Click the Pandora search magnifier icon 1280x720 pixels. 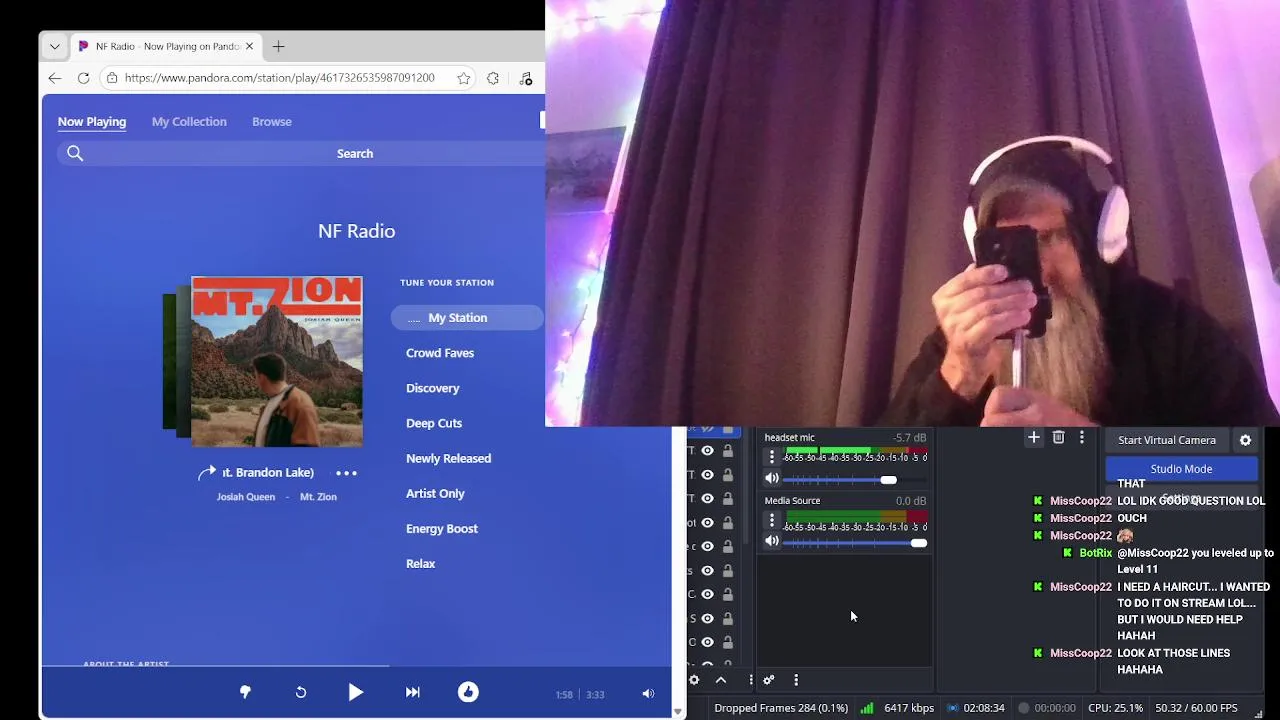pyautogui.click(x=75, y=153)
